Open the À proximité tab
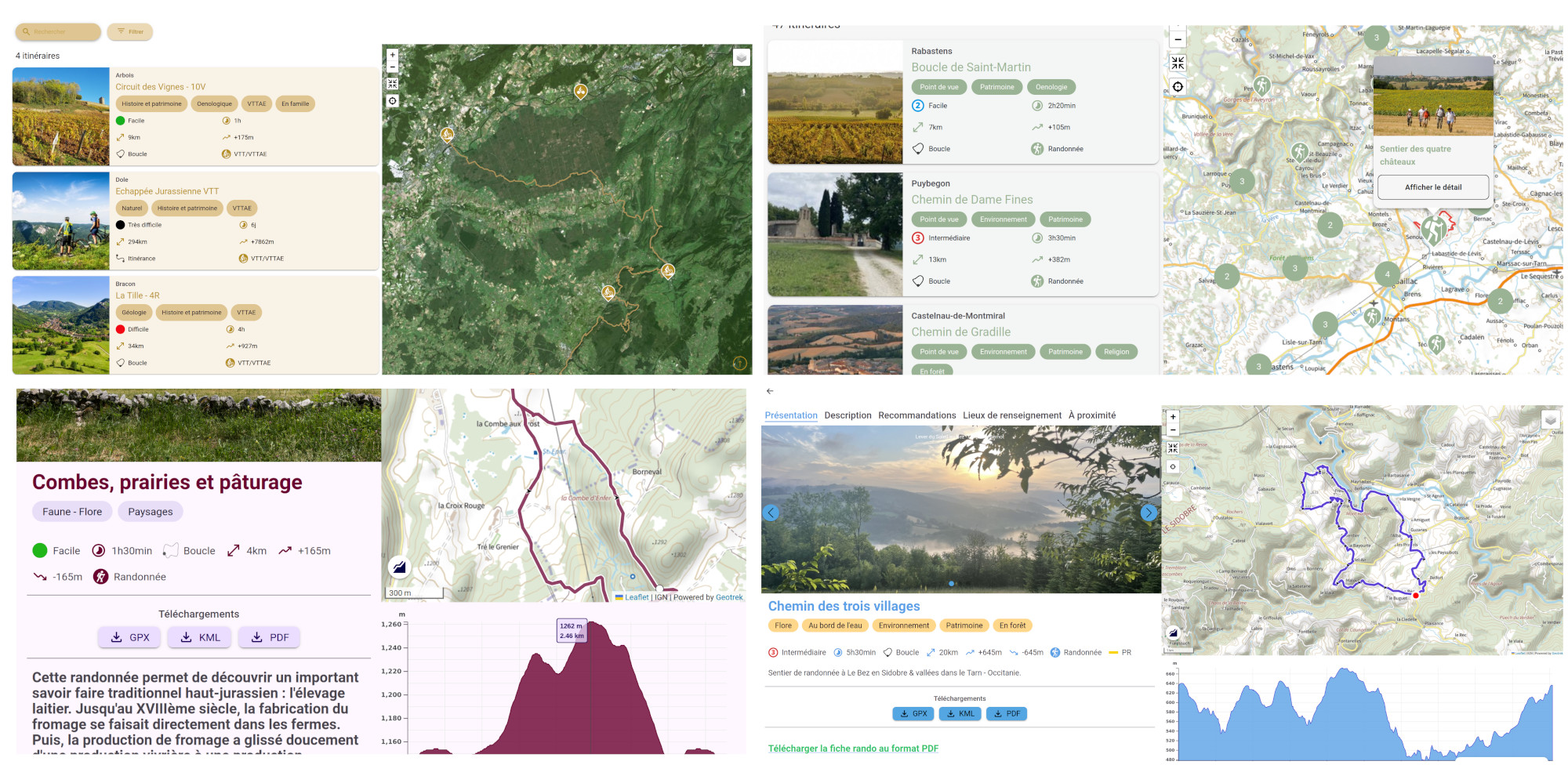 [1092, 415]
